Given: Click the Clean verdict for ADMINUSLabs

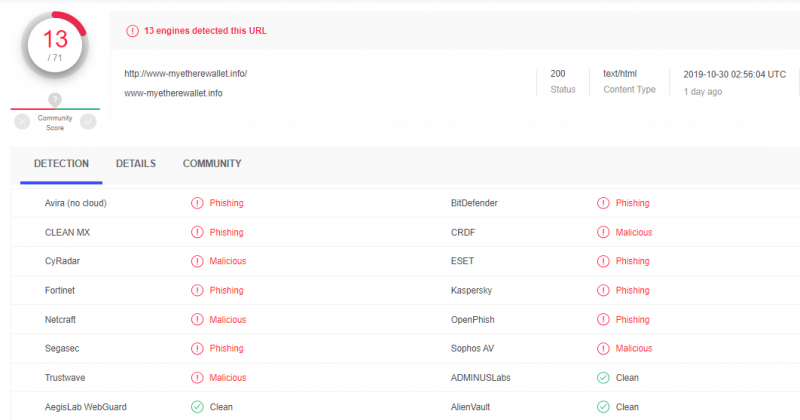Looking at the screenshot, I should coord(627,378).
